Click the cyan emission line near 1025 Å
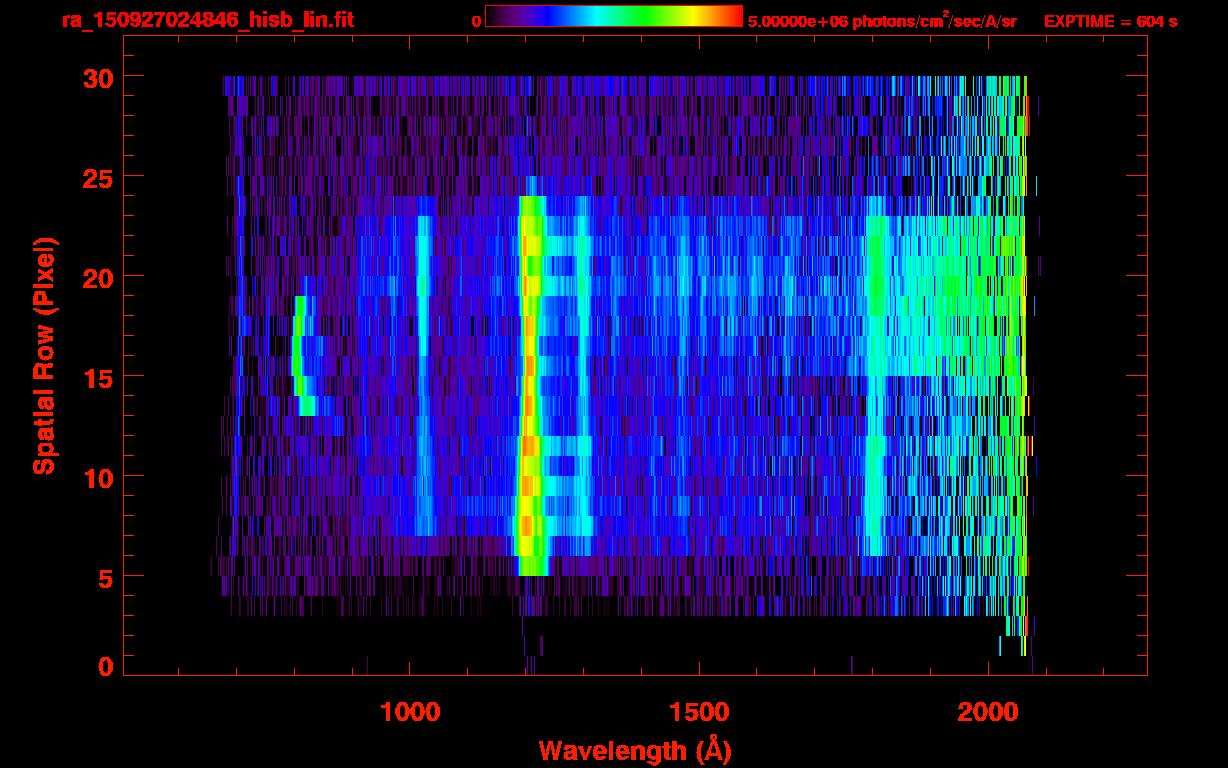The width and height of the screenshot is (1228, 768). pyautogui.click(x=424, y=375)
